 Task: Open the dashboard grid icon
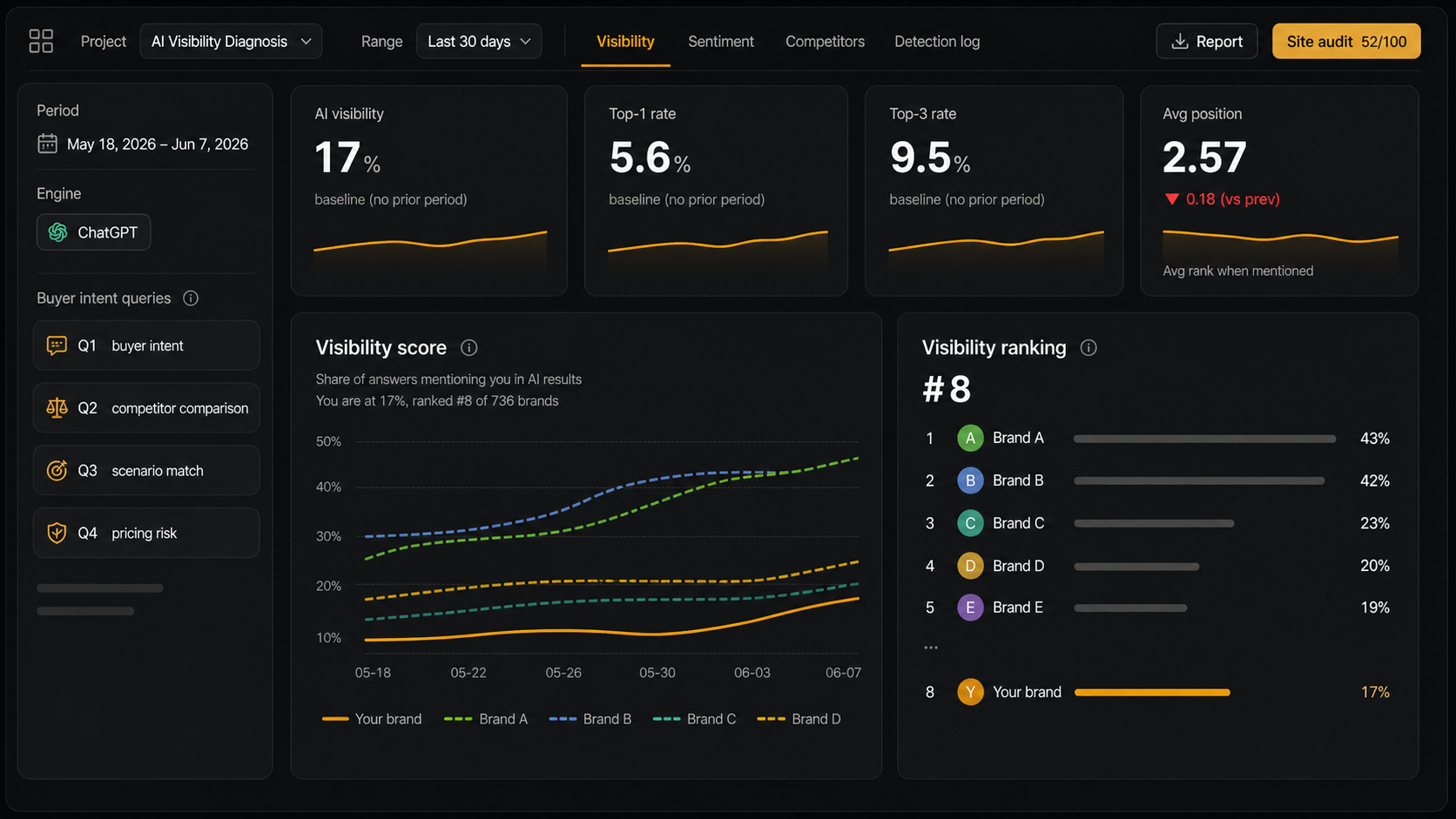(x=41, y=41)
